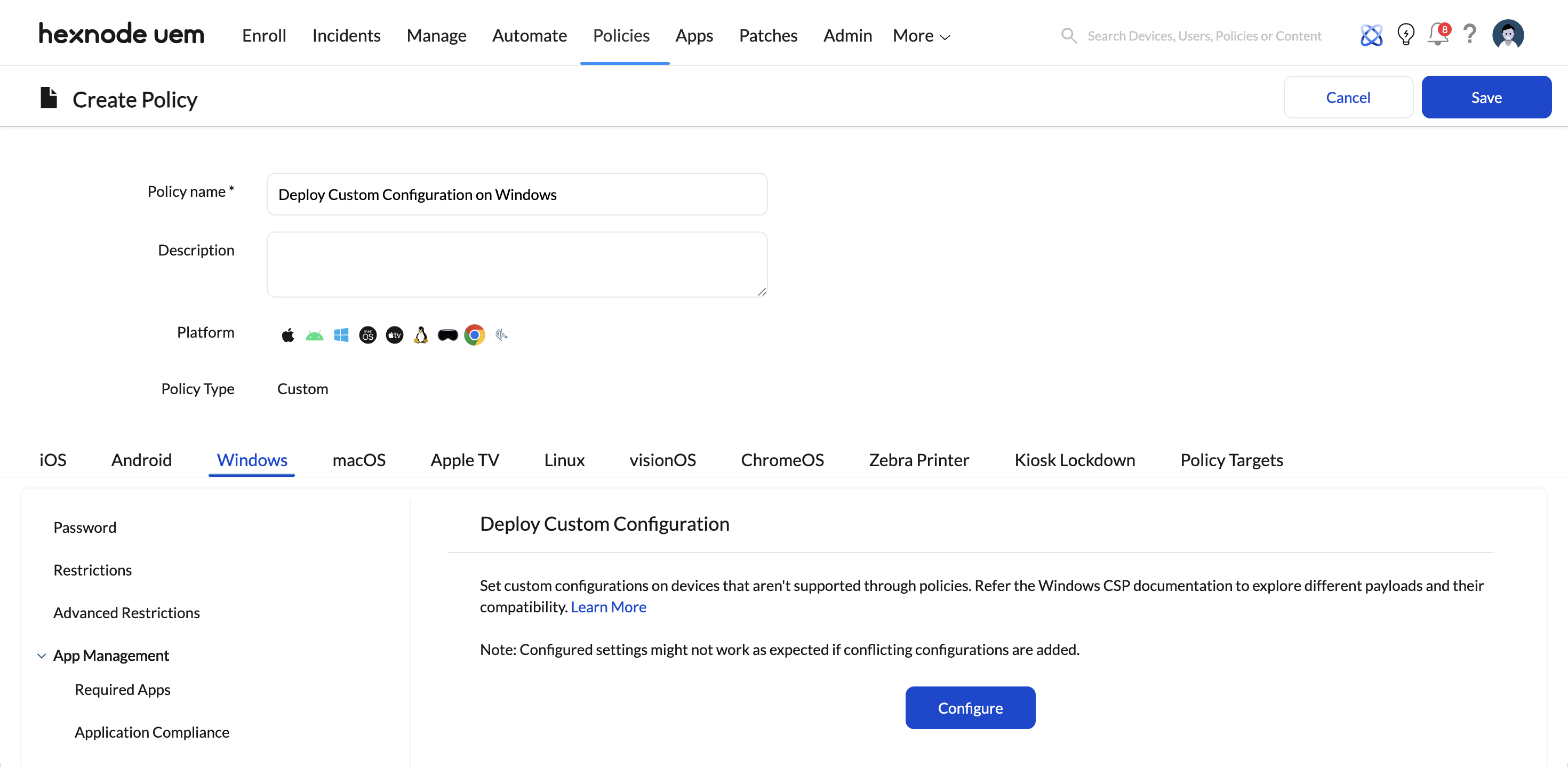Open the Hexnode AI assistant icon
Screen dimensions: 1568x767
[1371, 35]
